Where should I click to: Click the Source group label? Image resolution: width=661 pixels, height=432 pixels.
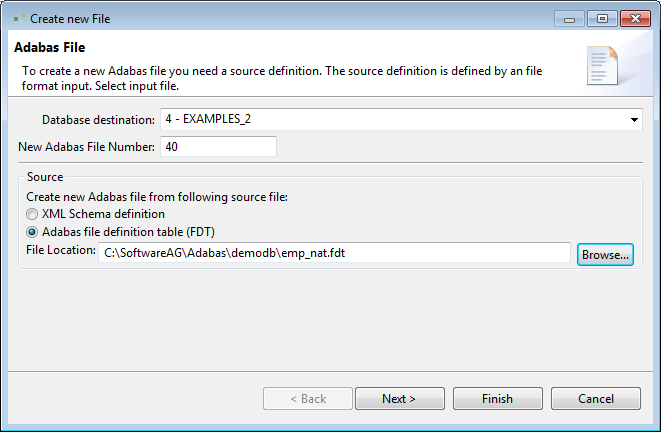(45, 177)
